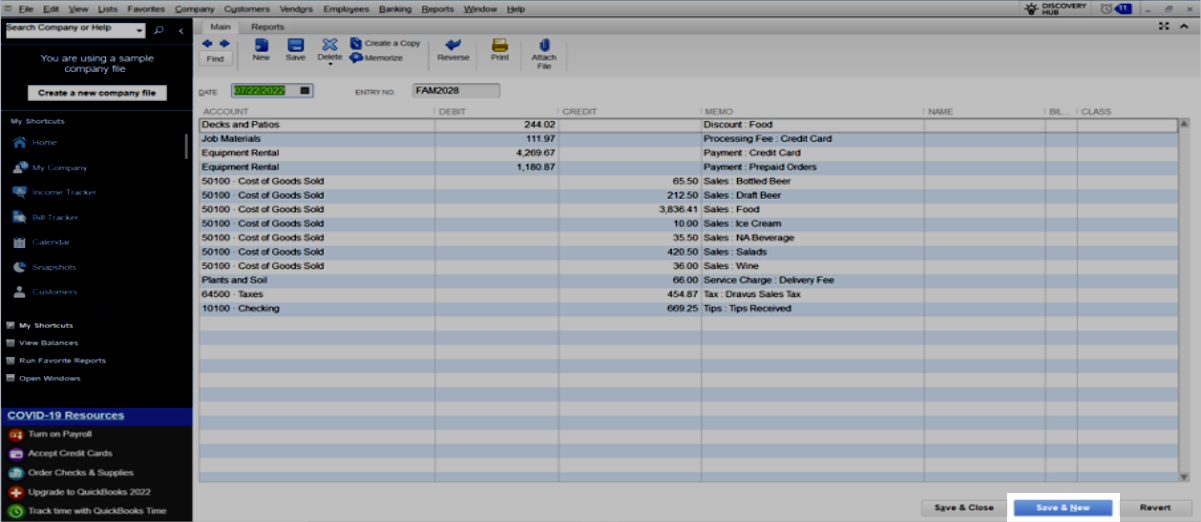Viewport: 1201px width, 522px height.
Task: Click the Entry No. field
Action: 455,91
